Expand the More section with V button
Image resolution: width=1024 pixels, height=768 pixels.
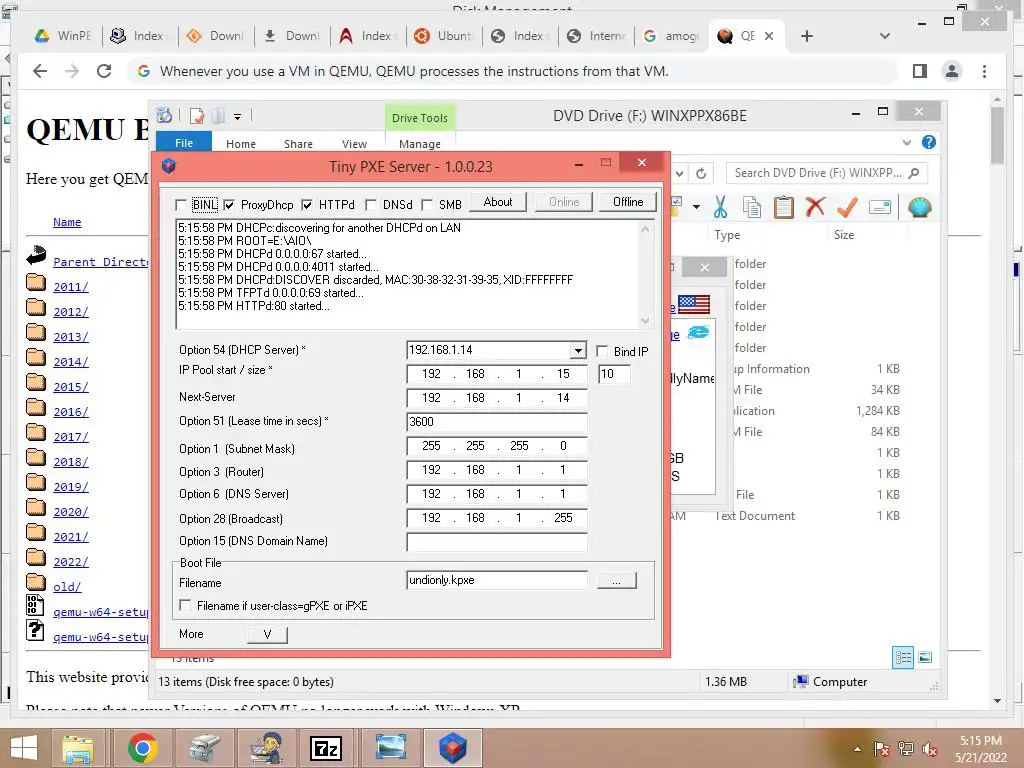pyautogui.click(x=267, y=634)
